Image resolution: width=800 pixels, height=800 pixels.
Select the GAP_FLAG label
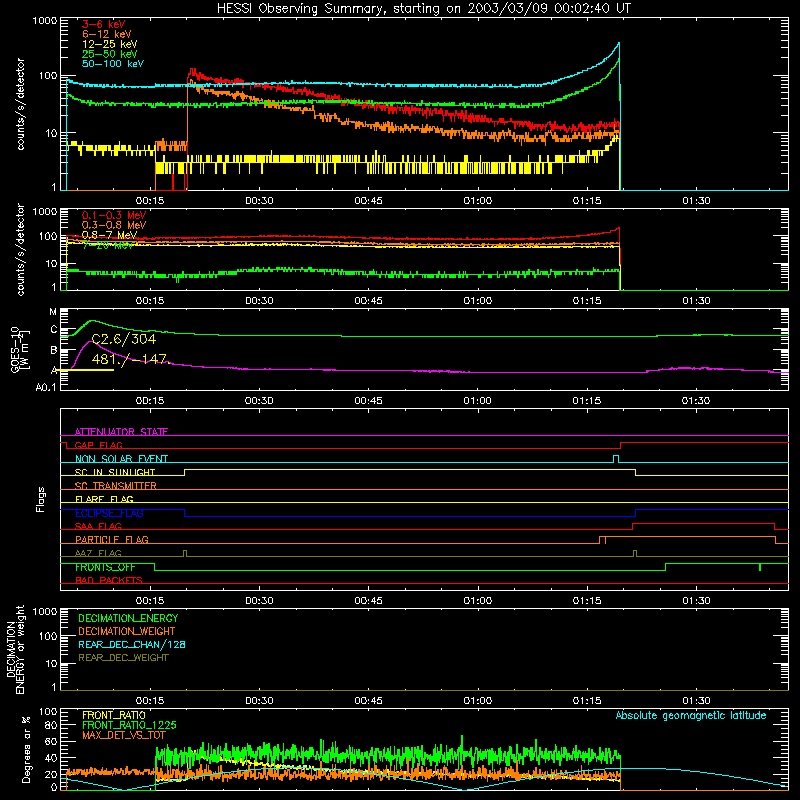click(x=98, y=445)
